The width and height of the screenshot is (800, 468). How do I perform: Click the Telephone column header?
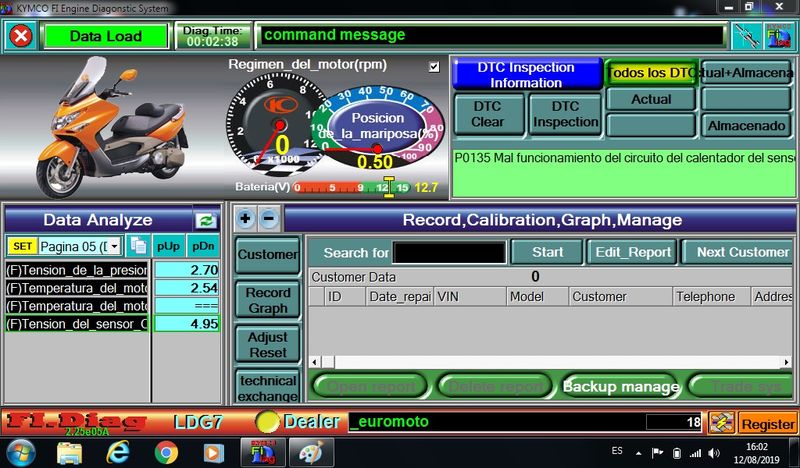[711, 297]
